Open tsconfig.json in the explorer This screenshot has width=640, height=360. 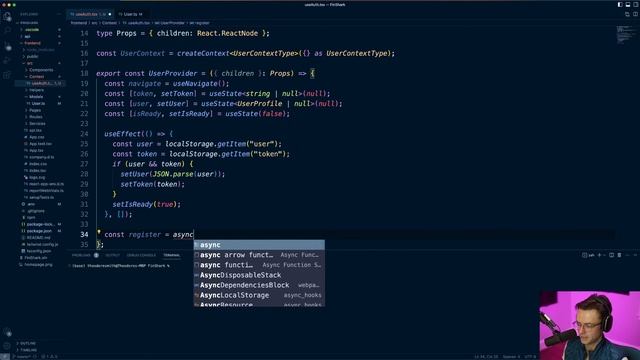click(39, 251)
